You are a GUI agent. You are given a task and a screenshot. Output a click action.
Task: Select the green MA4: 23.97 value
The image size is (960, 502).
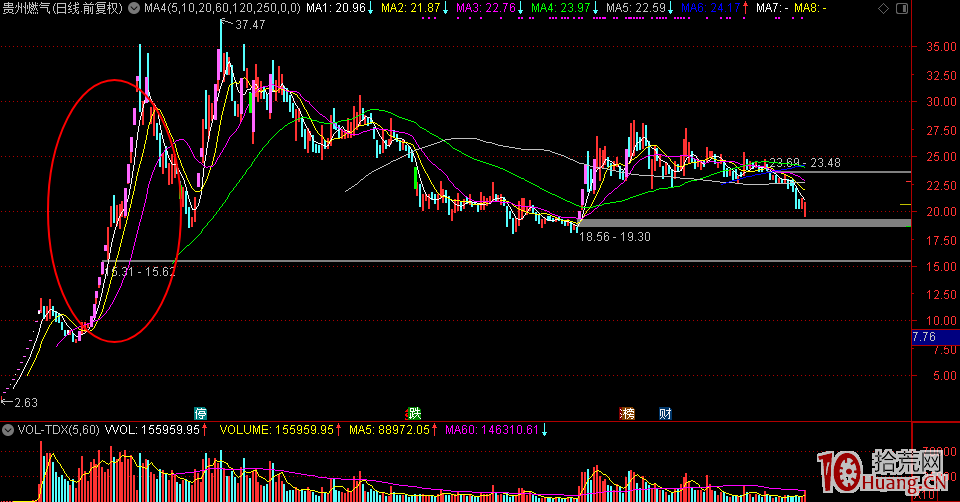[561, 8]
